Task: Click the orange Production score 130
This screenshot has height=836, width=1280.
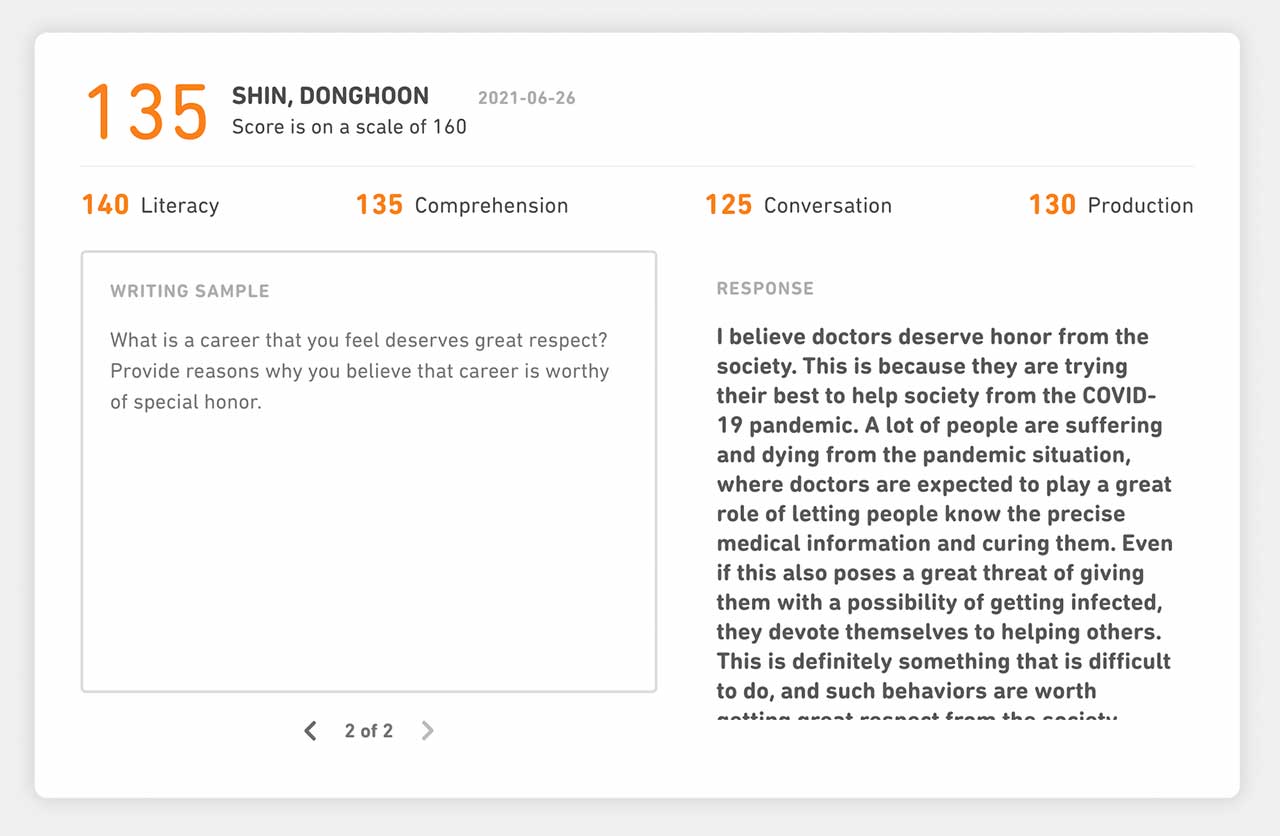Action: [1052, 205]
